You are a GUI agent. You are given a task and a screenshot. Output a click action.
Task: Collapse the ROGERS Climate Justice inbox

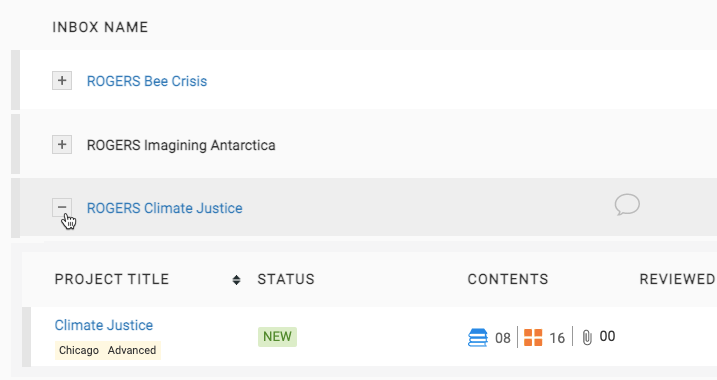[62, 208]
